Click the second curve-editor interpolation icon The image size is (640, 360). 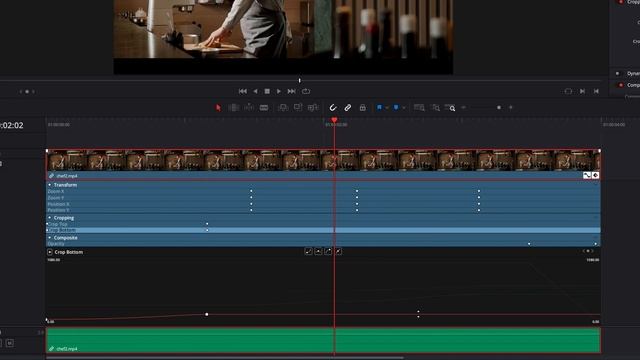point(318,251)
